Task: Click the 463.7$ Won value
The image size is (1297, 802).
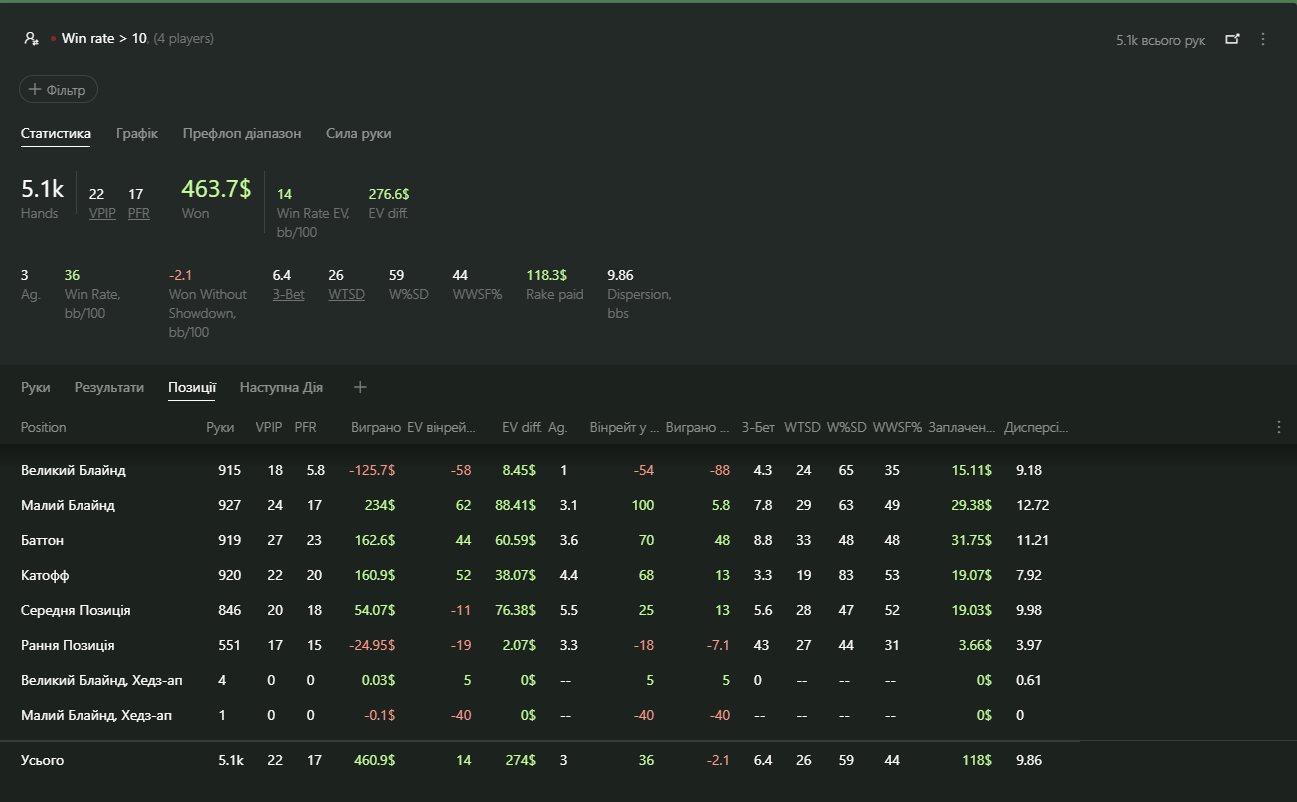Action: pyautogui.click(x=216, y=188)
